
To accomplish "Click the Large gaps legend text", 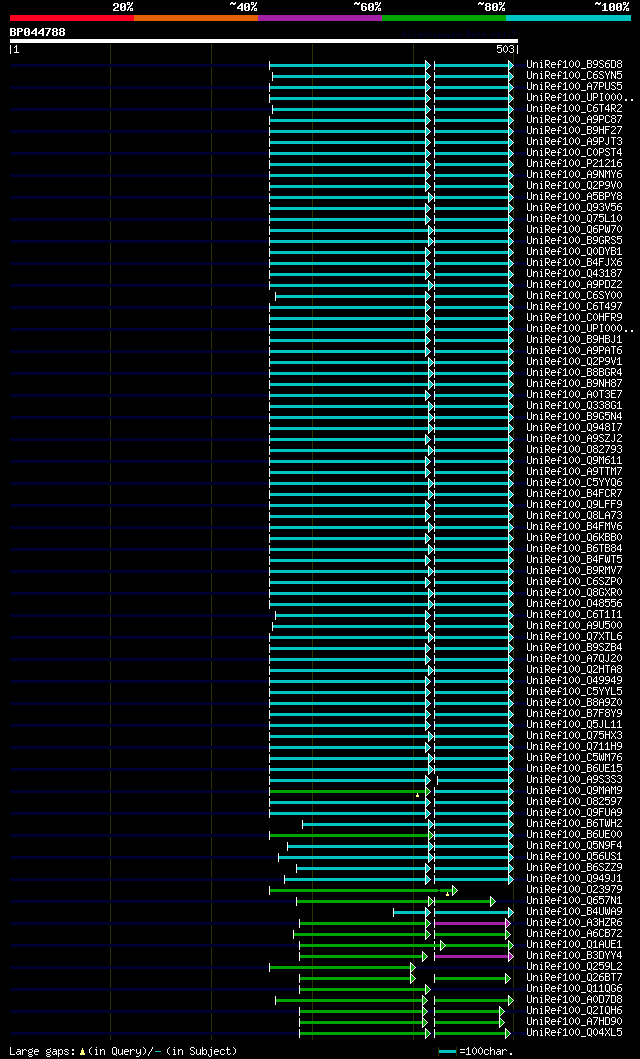I will (124, 1051).
